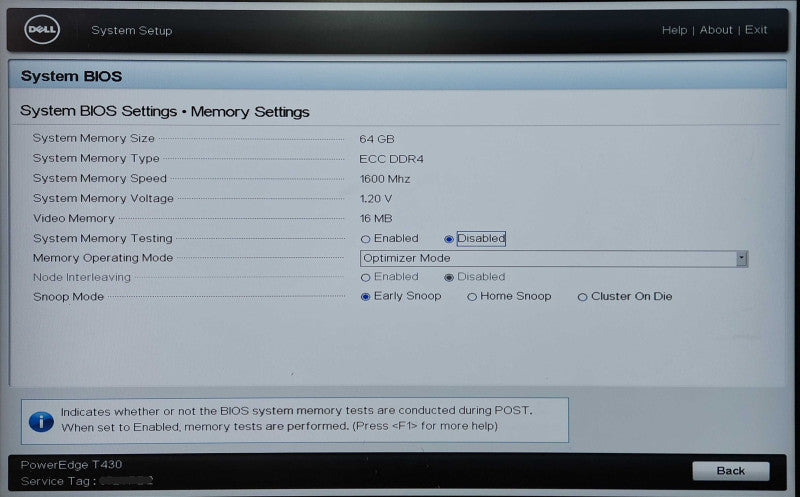Open Memory Operating Mode dropdown arrow

[x=742, y=259]
